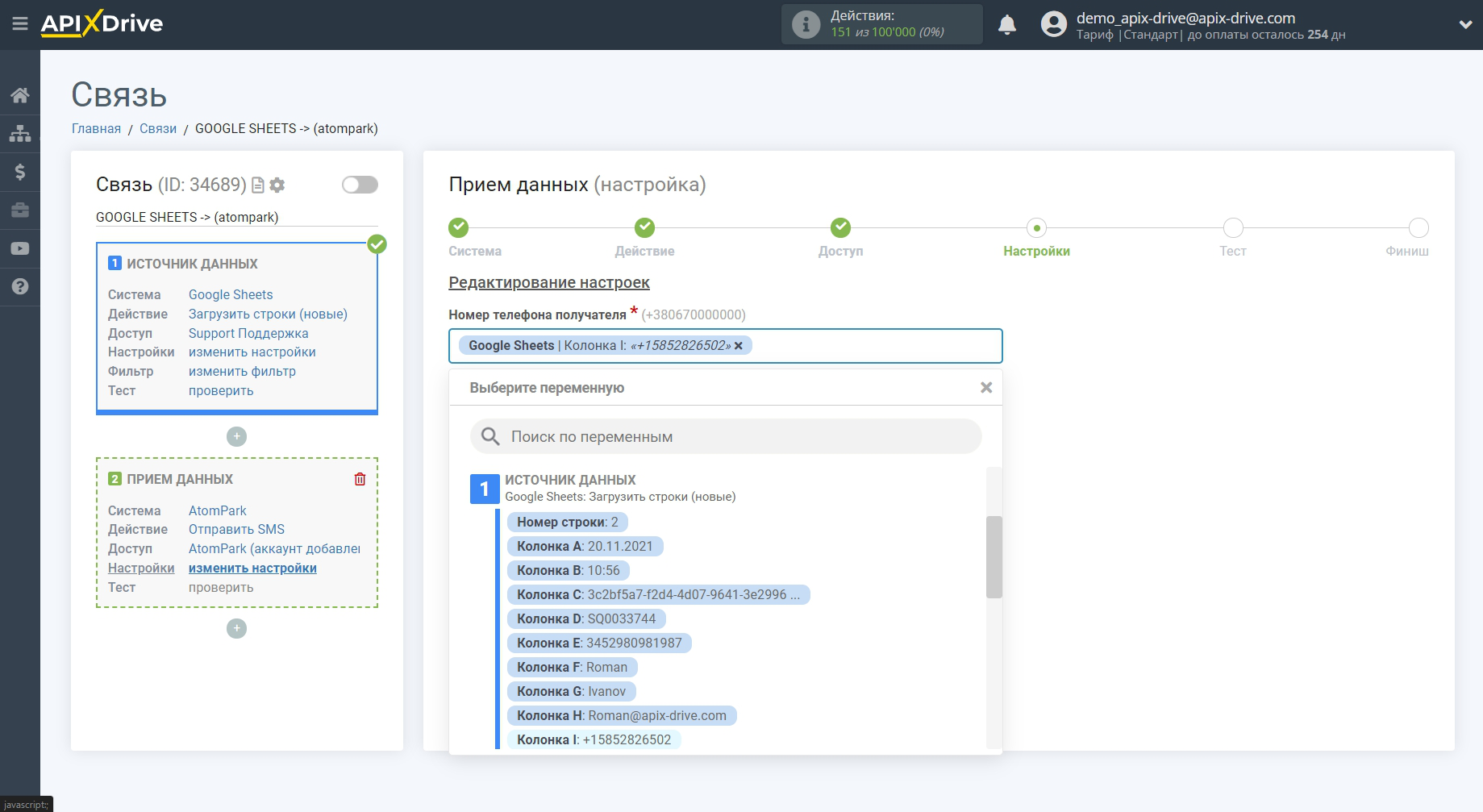Select variable Колонка G: Ivanov
1483x812 pixels.
pyautogui.click(x=571, y=691)
